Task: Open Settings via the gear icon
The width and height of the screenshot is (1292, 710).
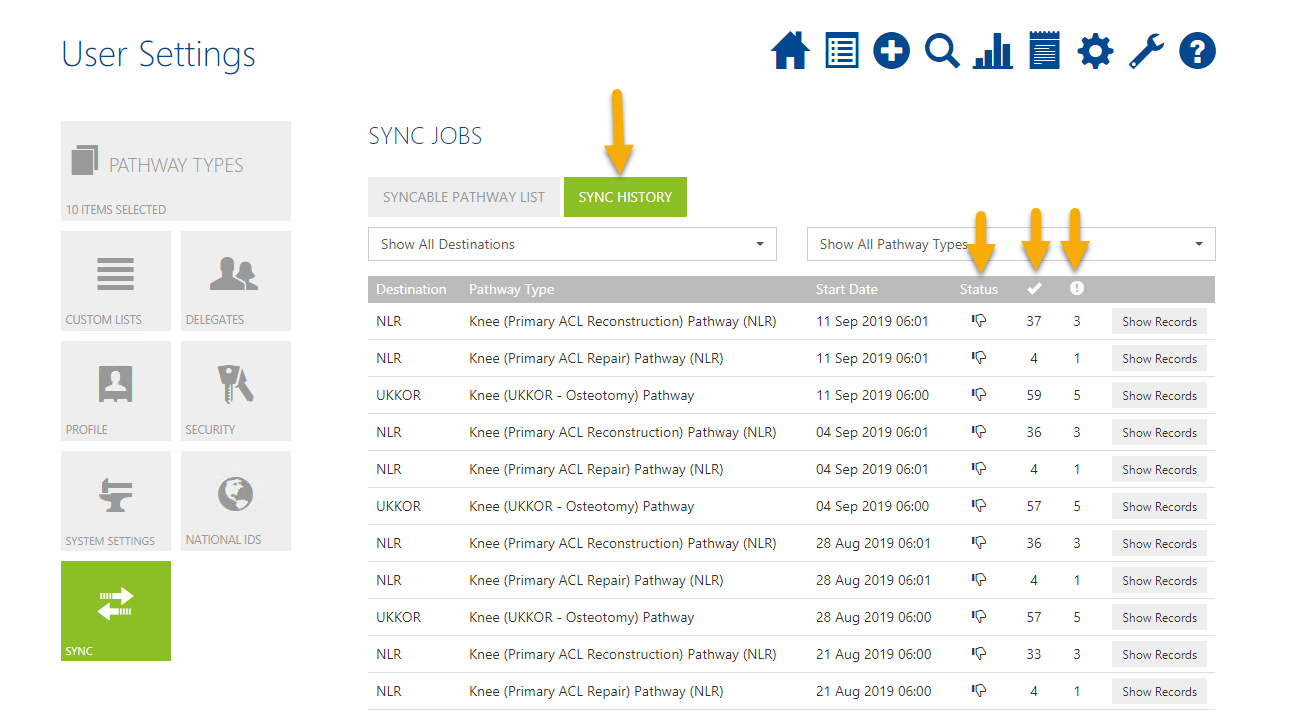Action: [x=1095, y=50]
